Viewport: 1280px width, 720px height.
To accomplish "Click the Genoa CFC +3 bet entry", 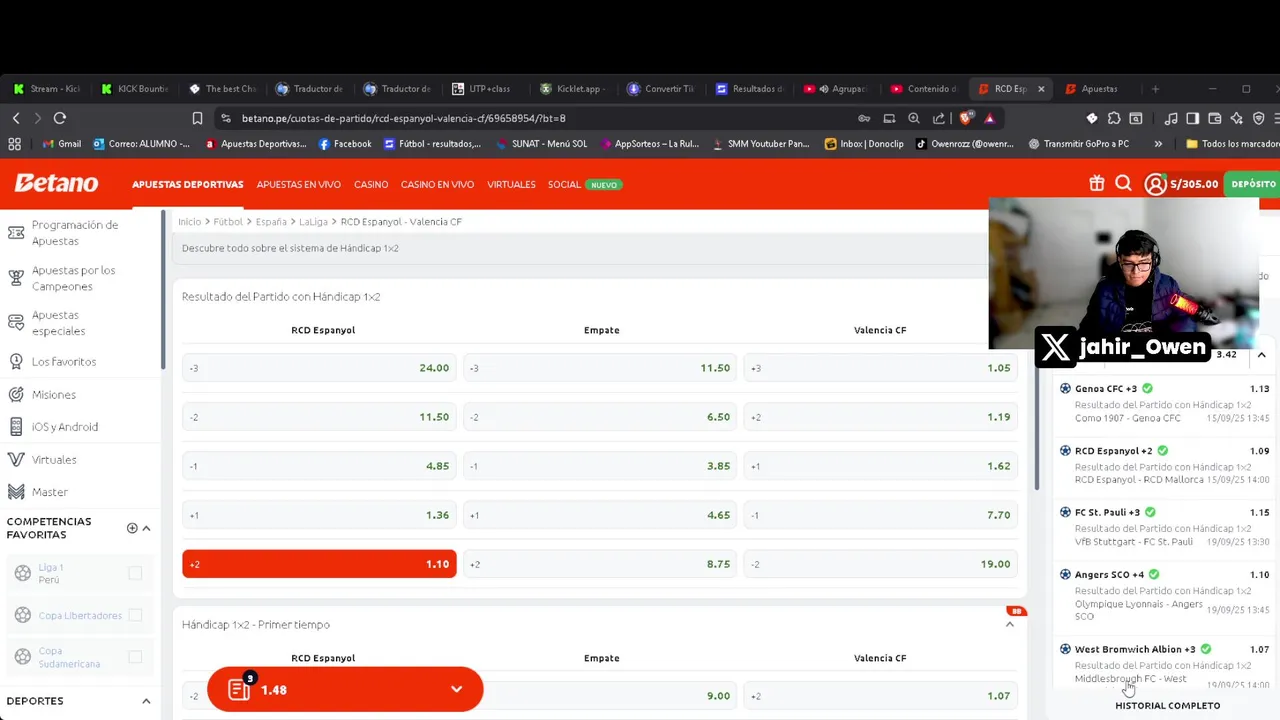I will 1165,403.
